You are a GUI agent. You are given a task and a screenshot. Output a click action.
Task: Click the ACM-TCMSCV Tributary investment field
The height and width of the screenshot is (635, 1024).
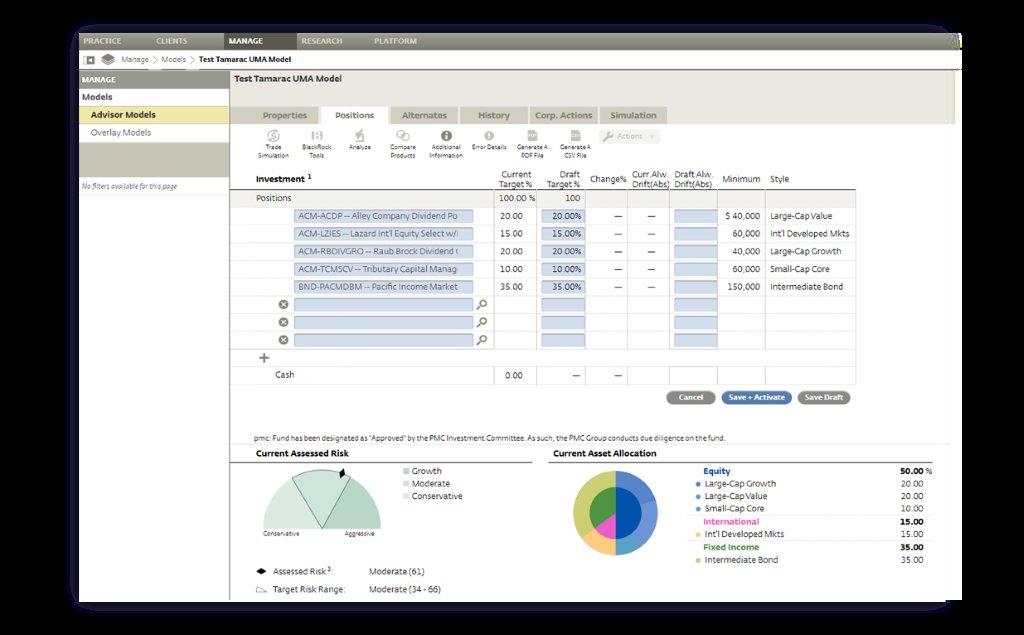click(x=383, y=269)
